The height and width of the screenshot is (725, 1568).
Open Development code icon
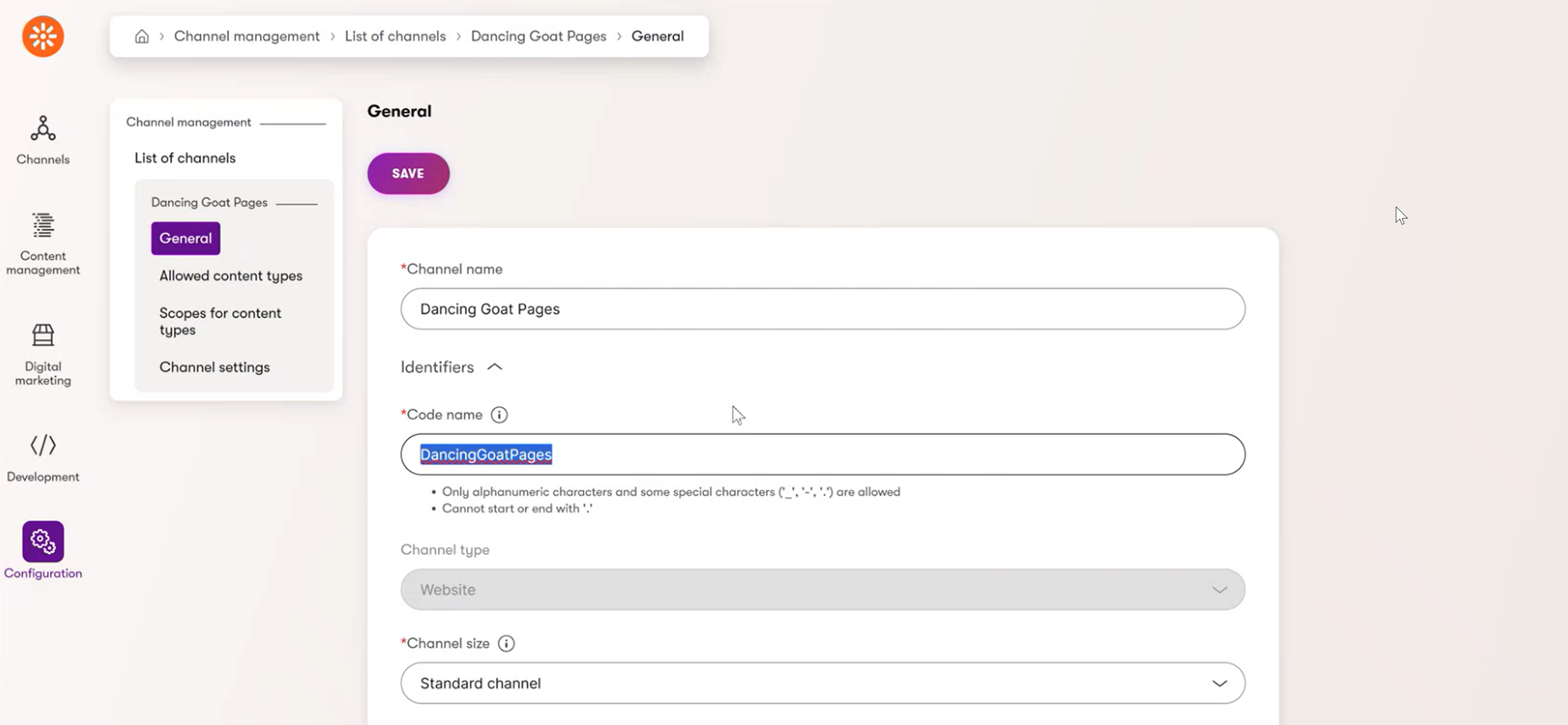(42, 445)
